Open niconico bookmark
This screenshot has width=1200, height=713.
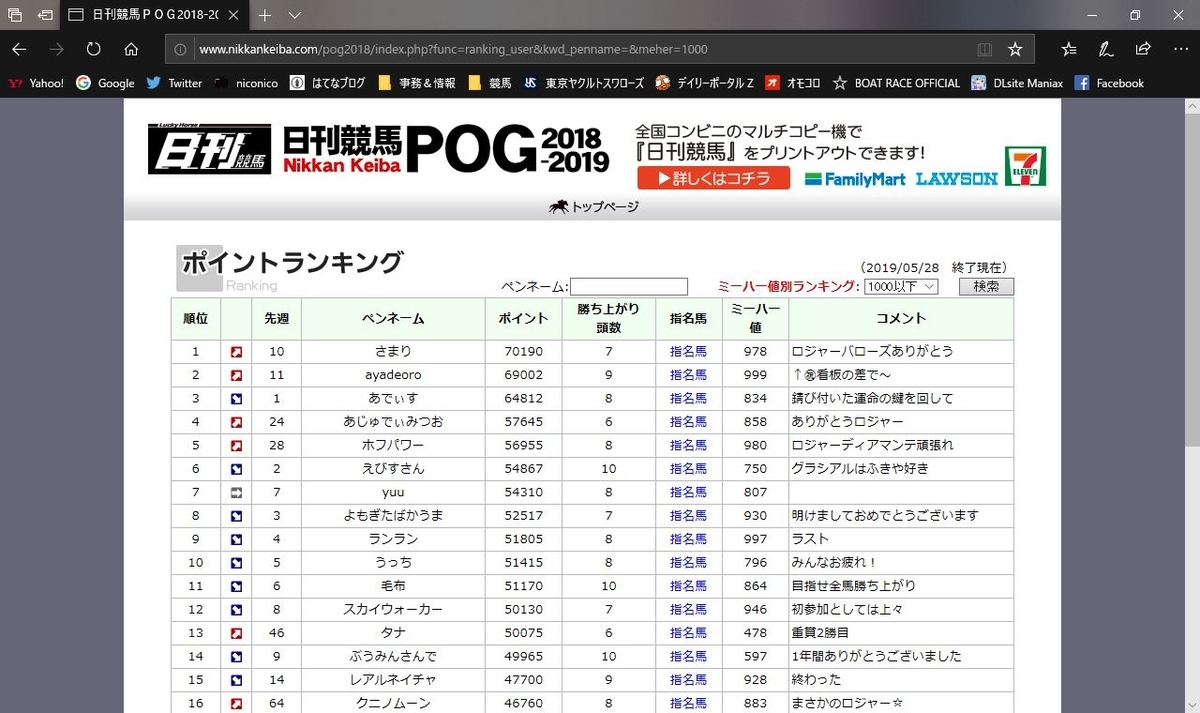click(x=244, y=83)
